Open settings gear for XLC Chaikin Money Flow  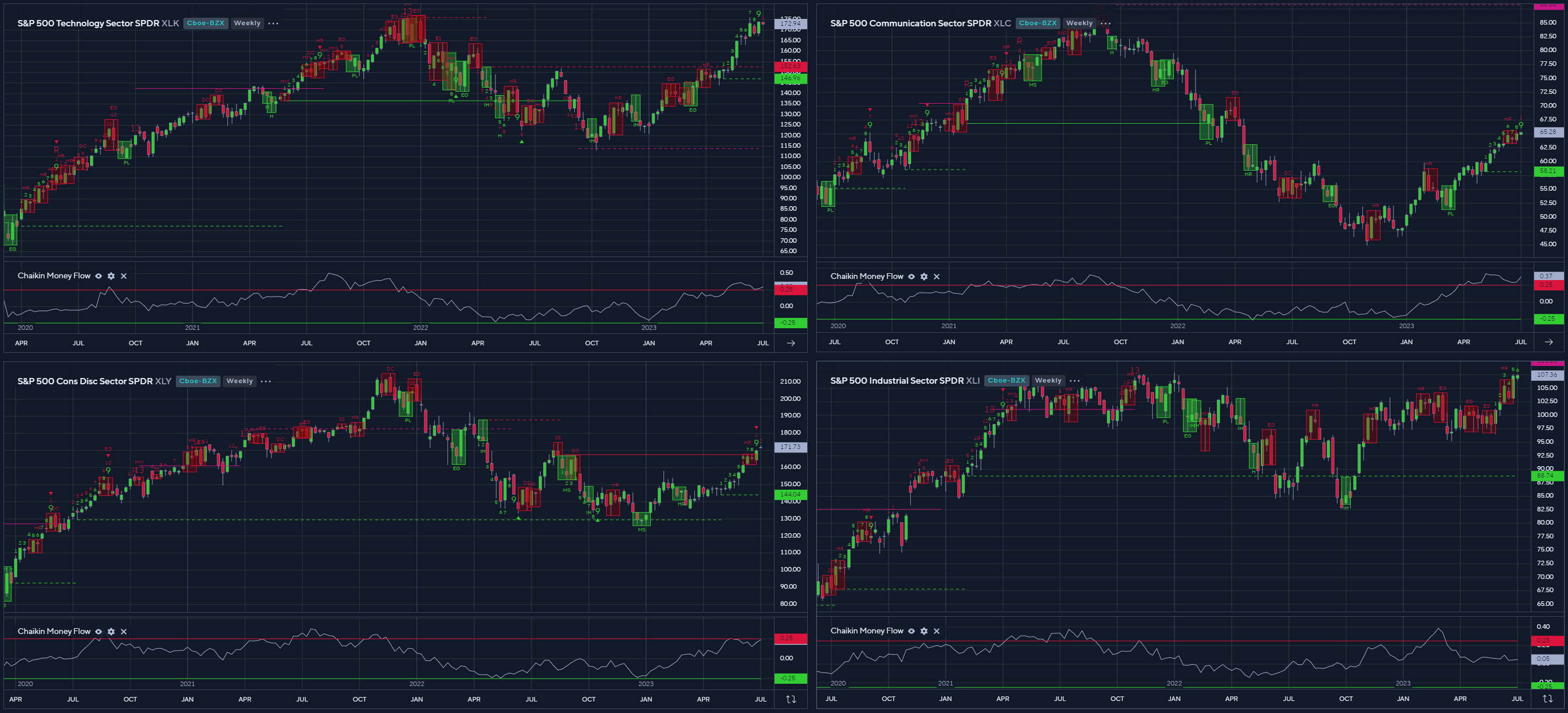tap(924, 277)
